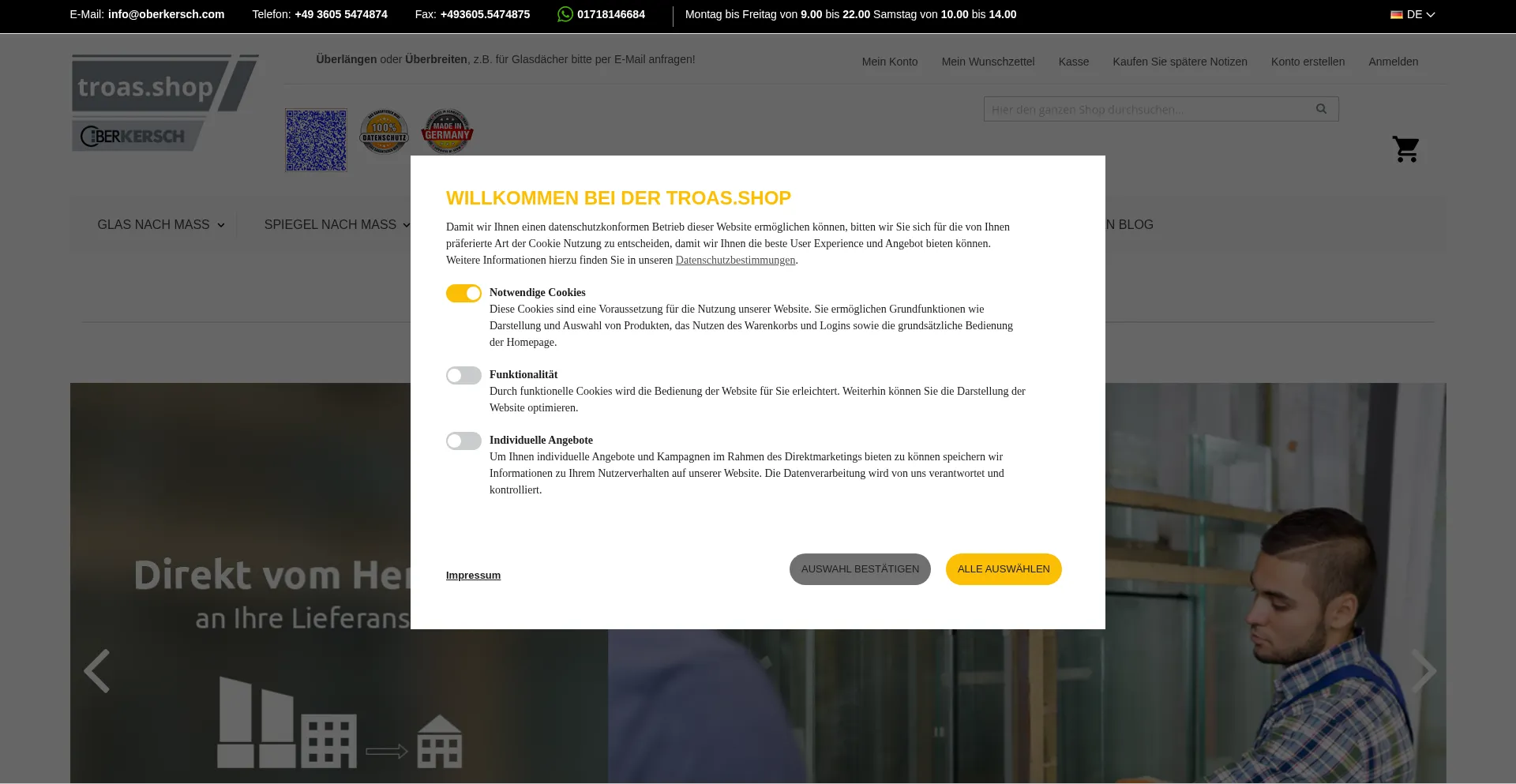Click the 100% Datenschutz badge
The image size is (1516, 784).
click(x=384, y=132)
